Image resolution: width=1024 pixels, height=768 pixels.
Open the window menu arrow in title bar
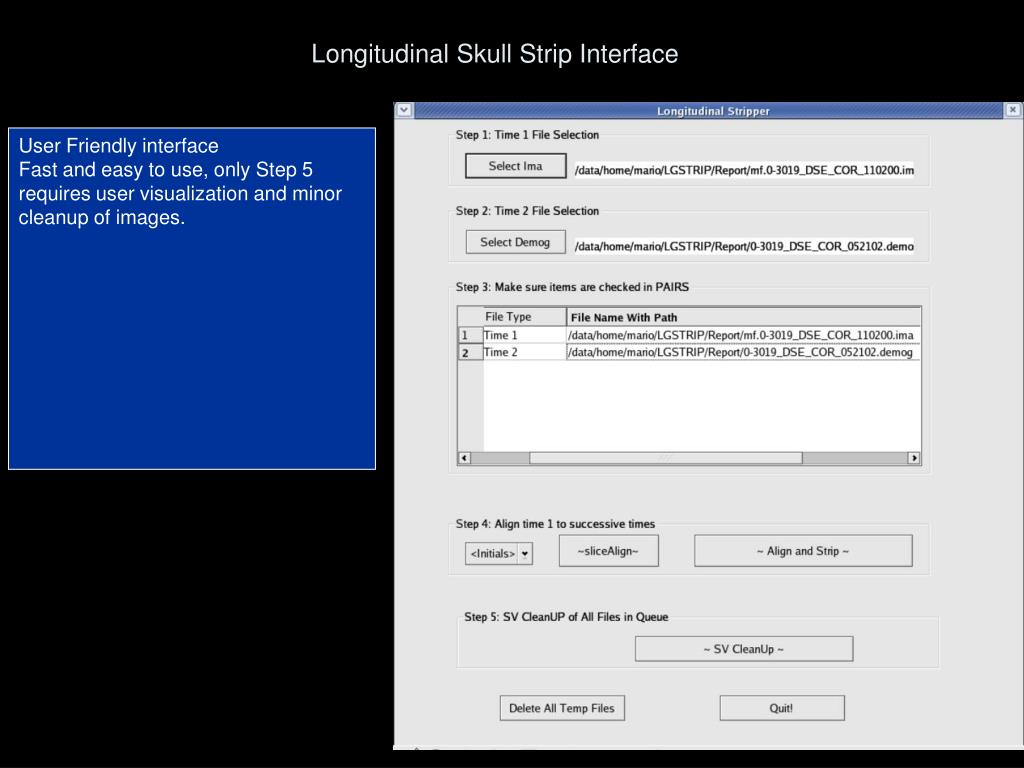coord(404,110)
